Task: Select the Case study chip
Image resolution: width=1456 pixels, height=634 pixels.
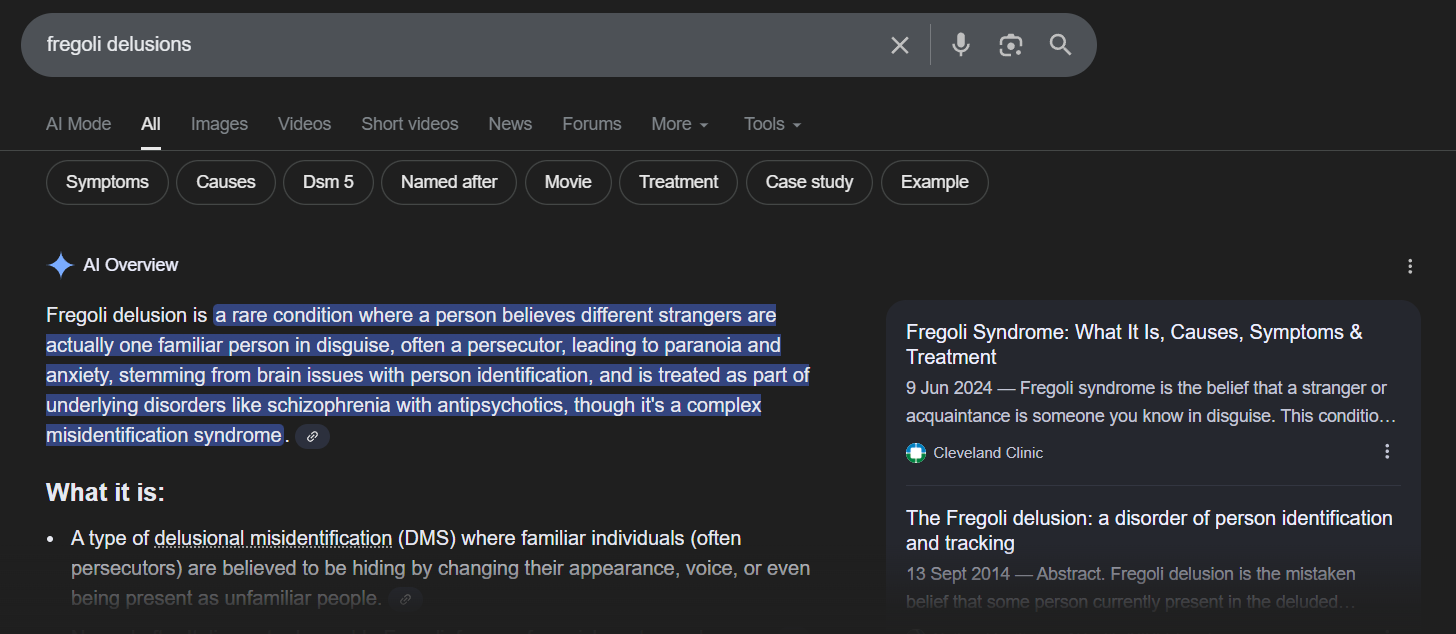Action: pos(809,182)
